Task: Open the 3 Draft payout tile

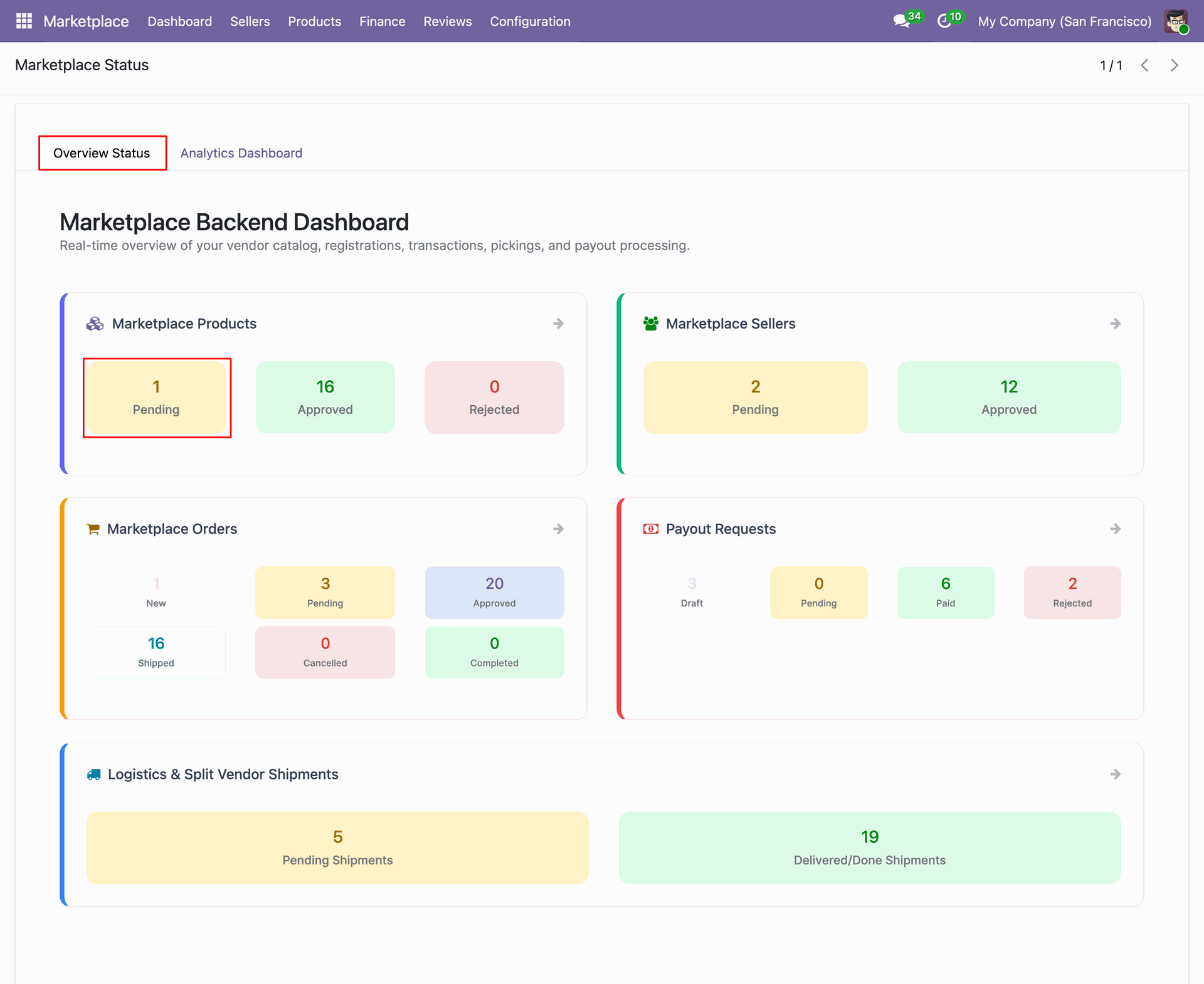Action: (x=692, y=593)
